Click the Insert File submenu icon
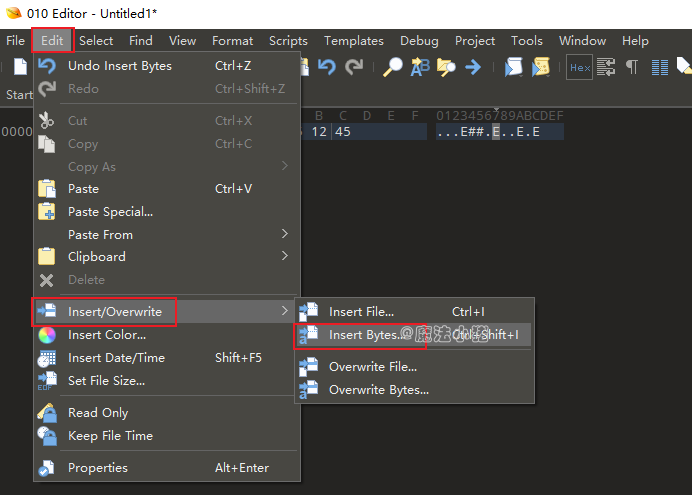The image size is (692, 495). [x=308, y=311]
